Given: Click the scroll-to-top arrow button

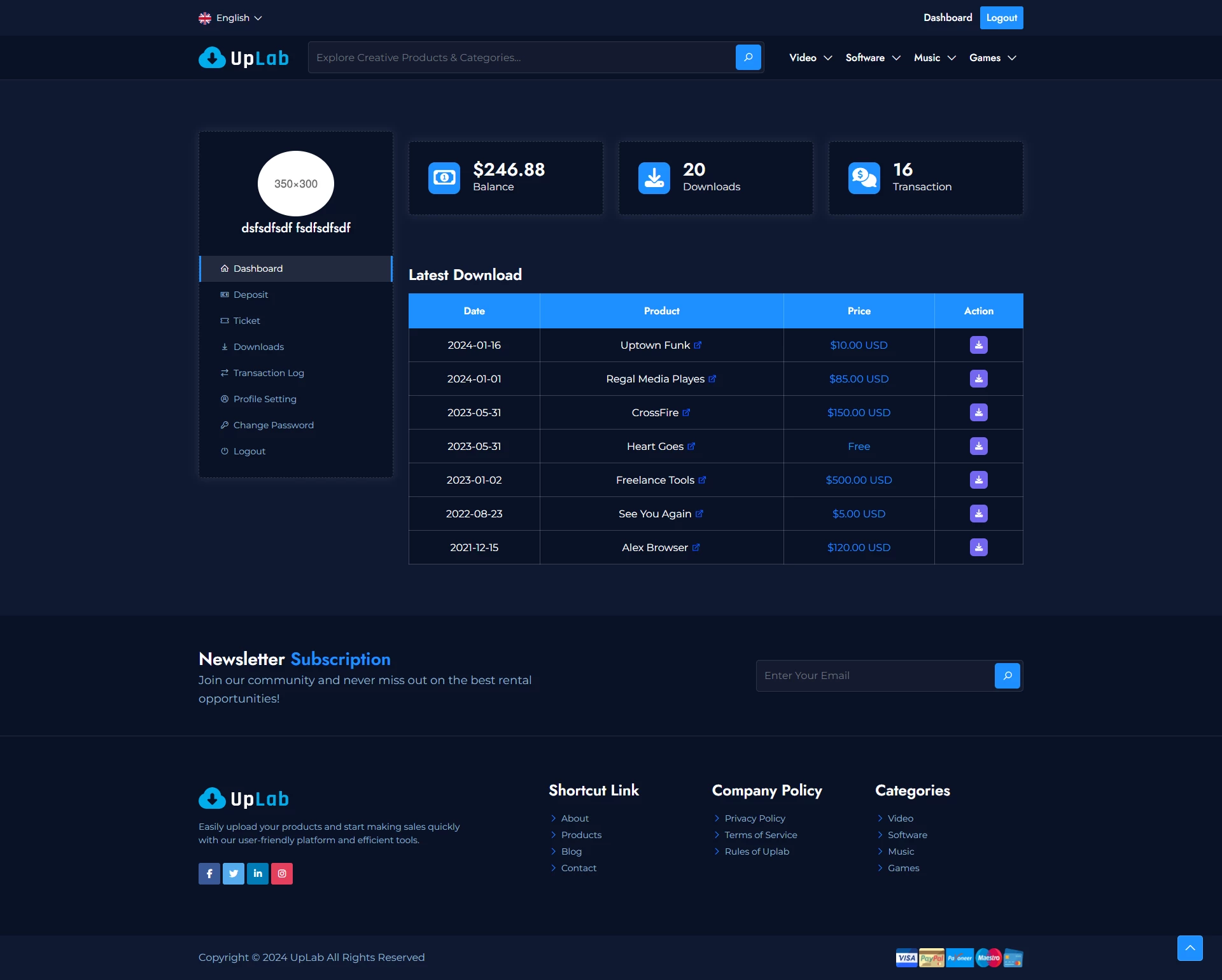Looking at the screenshot, I should click(x=1190, y=948).
